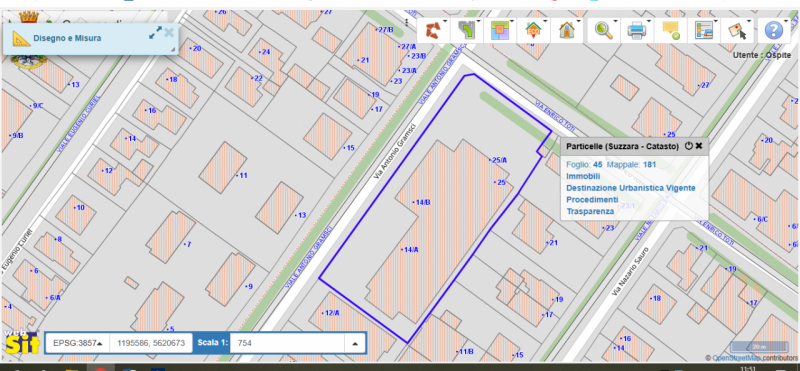Click the webSit logo
Screen dimensions: 800x371
[x=21, y=342]
